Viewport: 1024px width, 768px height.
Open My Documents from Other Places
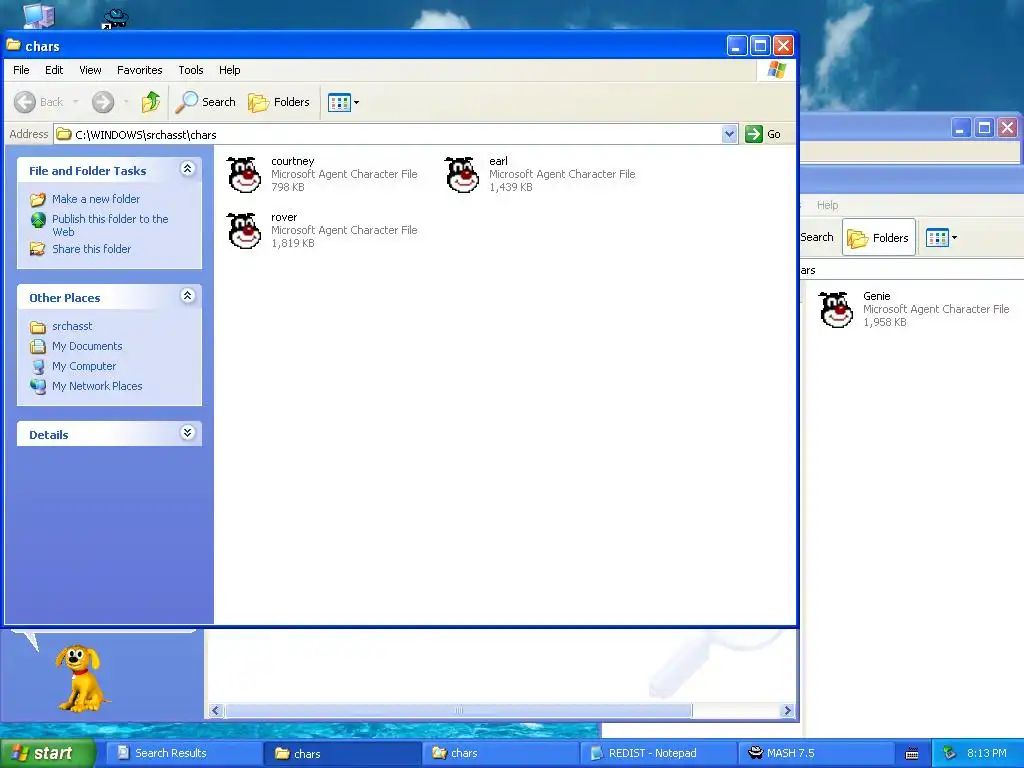(87, 346)
